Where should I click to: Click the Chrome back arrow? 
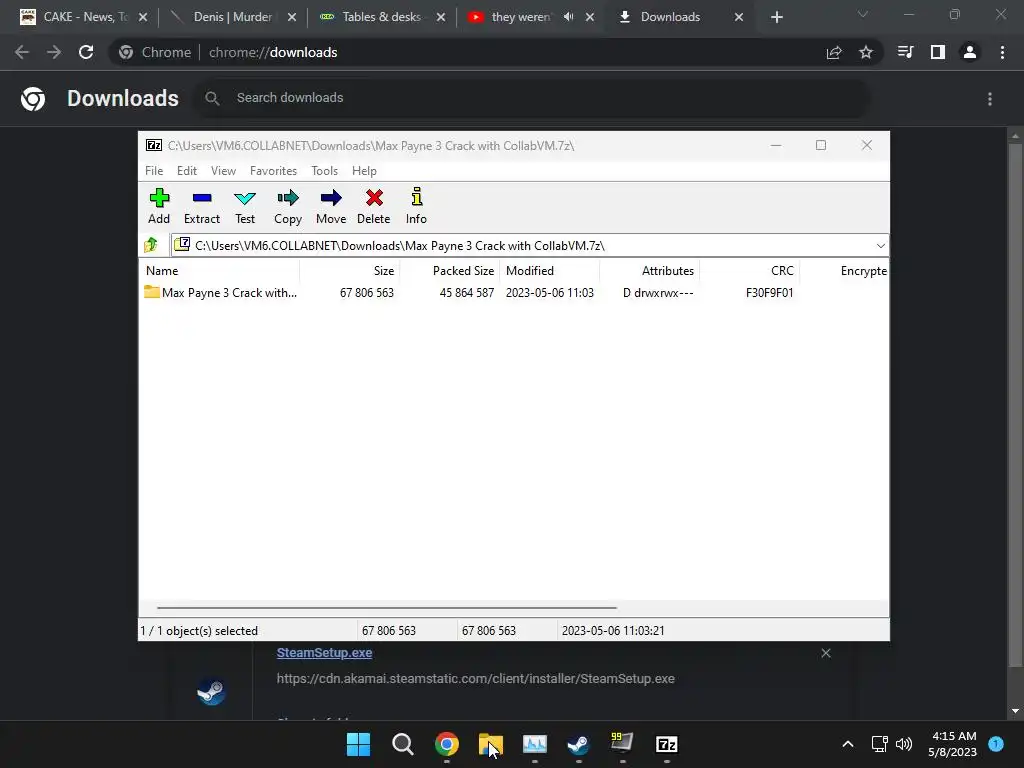22,52
